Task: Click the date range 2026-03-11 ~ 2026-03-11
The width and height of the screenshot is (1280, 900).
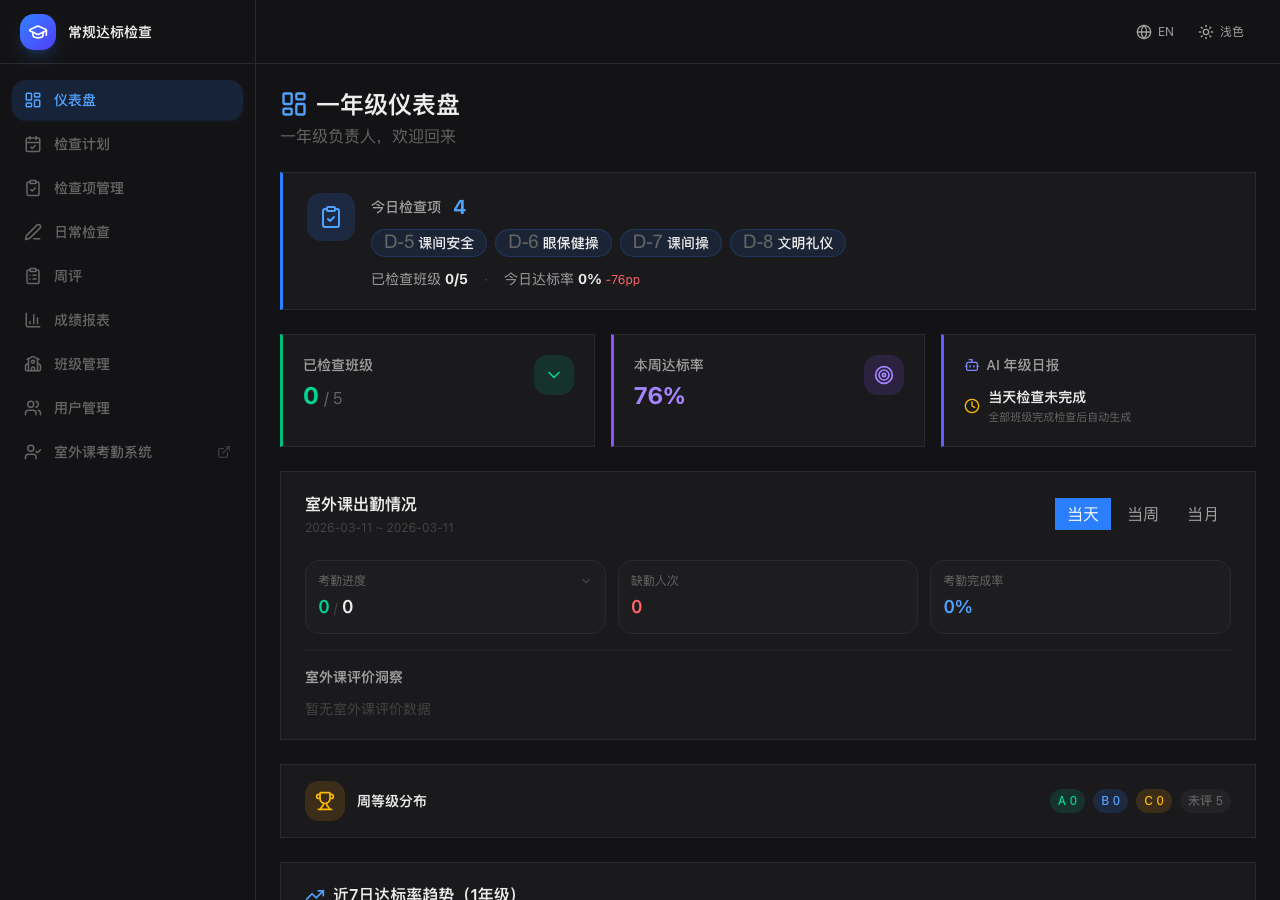Action: pos(379,528)
